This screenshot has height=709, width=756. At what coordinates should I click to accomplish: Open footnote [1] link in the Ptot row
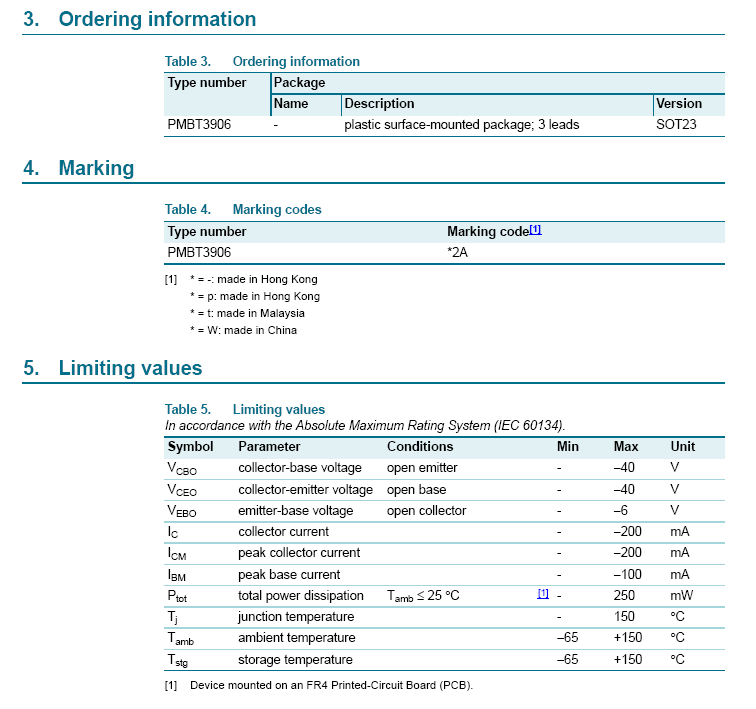(543, 594)
